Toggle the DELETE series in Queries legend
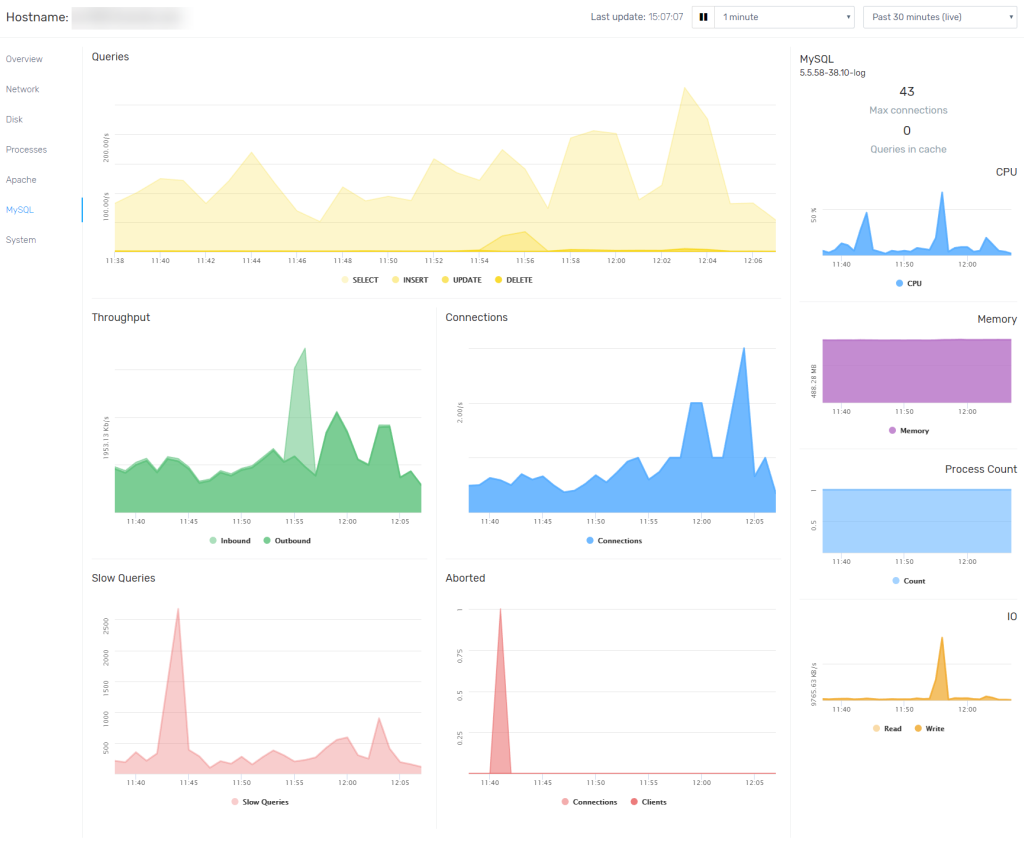 click(514, 280)
